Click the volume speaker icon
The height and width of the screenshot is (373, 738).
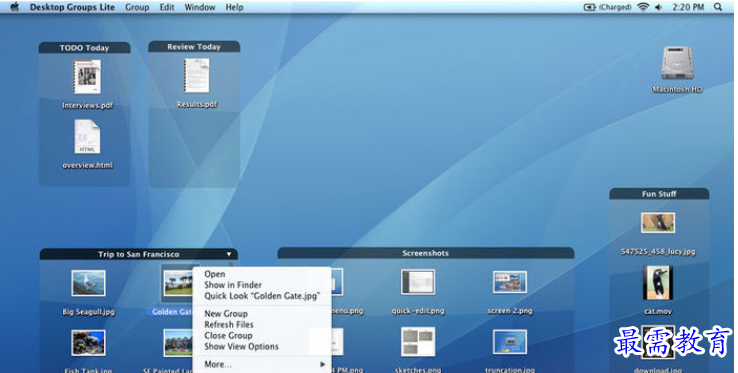(x=658, y=7)
